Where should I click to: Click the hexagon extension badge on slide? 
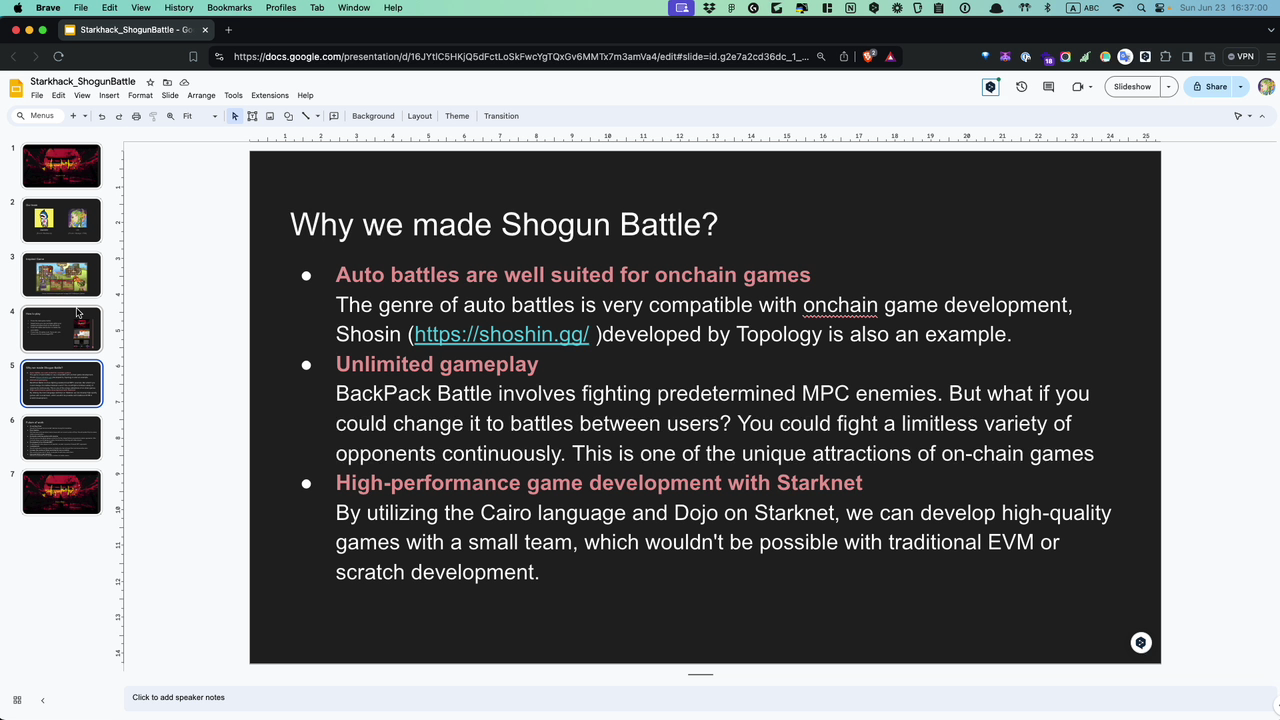(x=1141, y=643)
